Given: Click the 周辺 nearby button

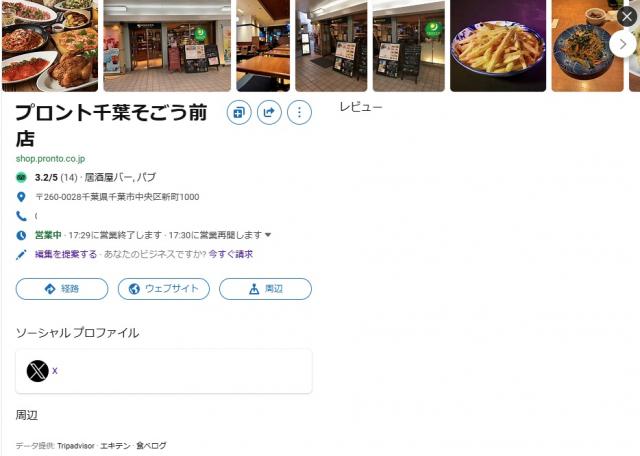Looking at the screenshot, I should [265, 289].
